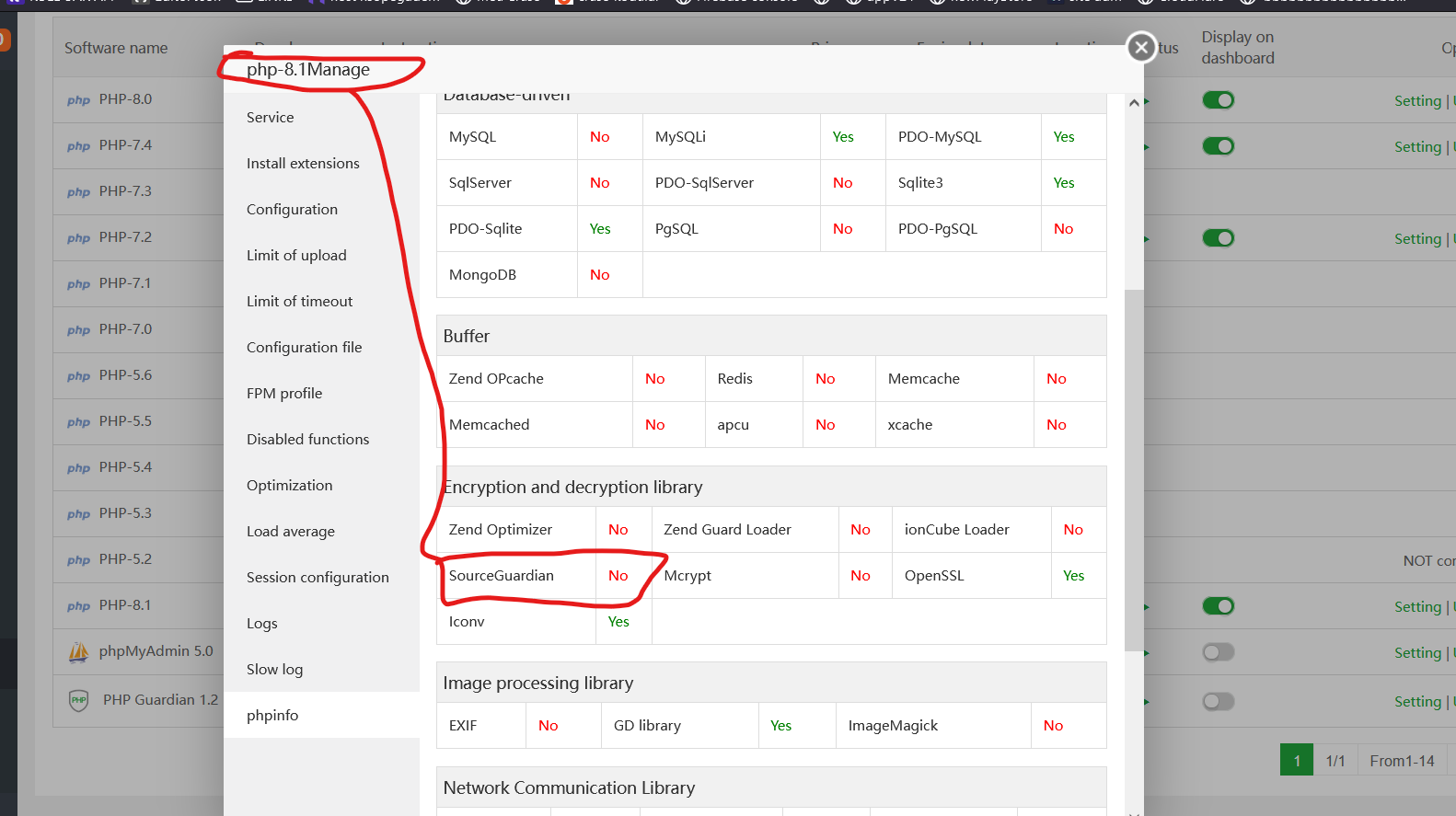Viewport: 1456px width, 816px height.
Task: Toggle dashboard display for PHP-8.1
Action: click(x=1219, y=606)
